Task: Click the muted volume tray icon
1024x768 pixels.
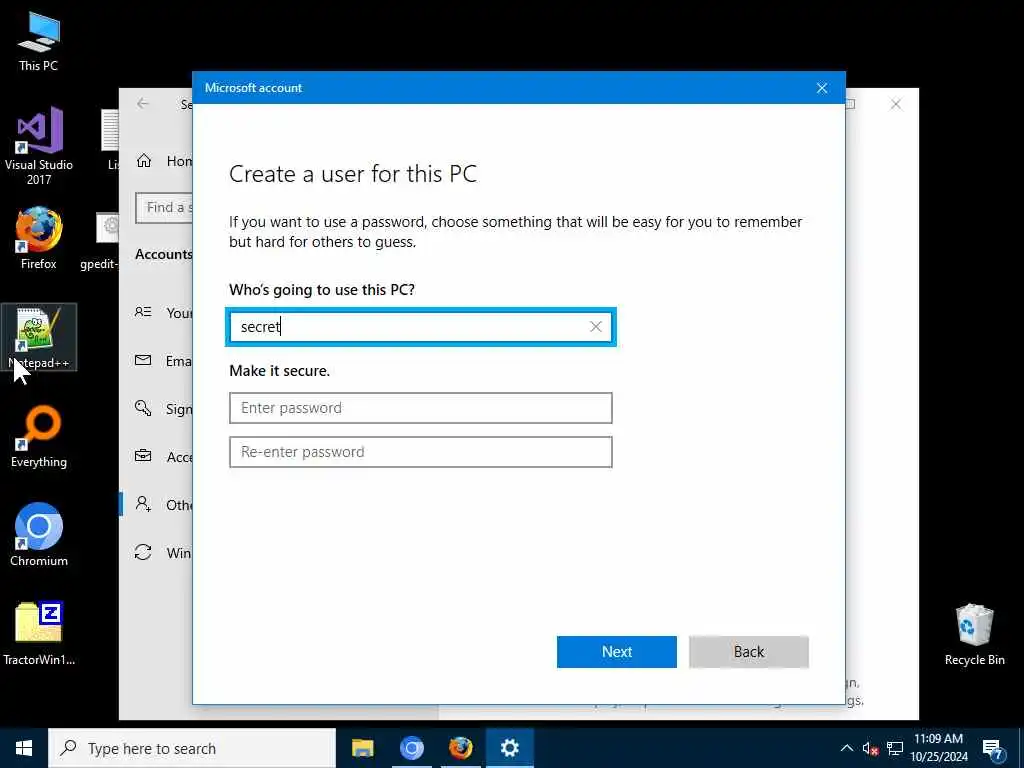Action: (870, 748)
